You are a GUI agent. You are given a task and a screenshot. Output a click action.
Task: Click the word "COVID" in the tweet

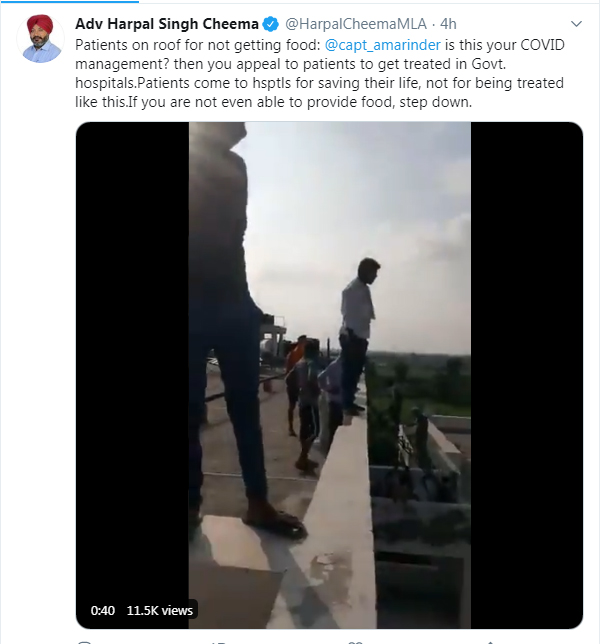[542, 46]
